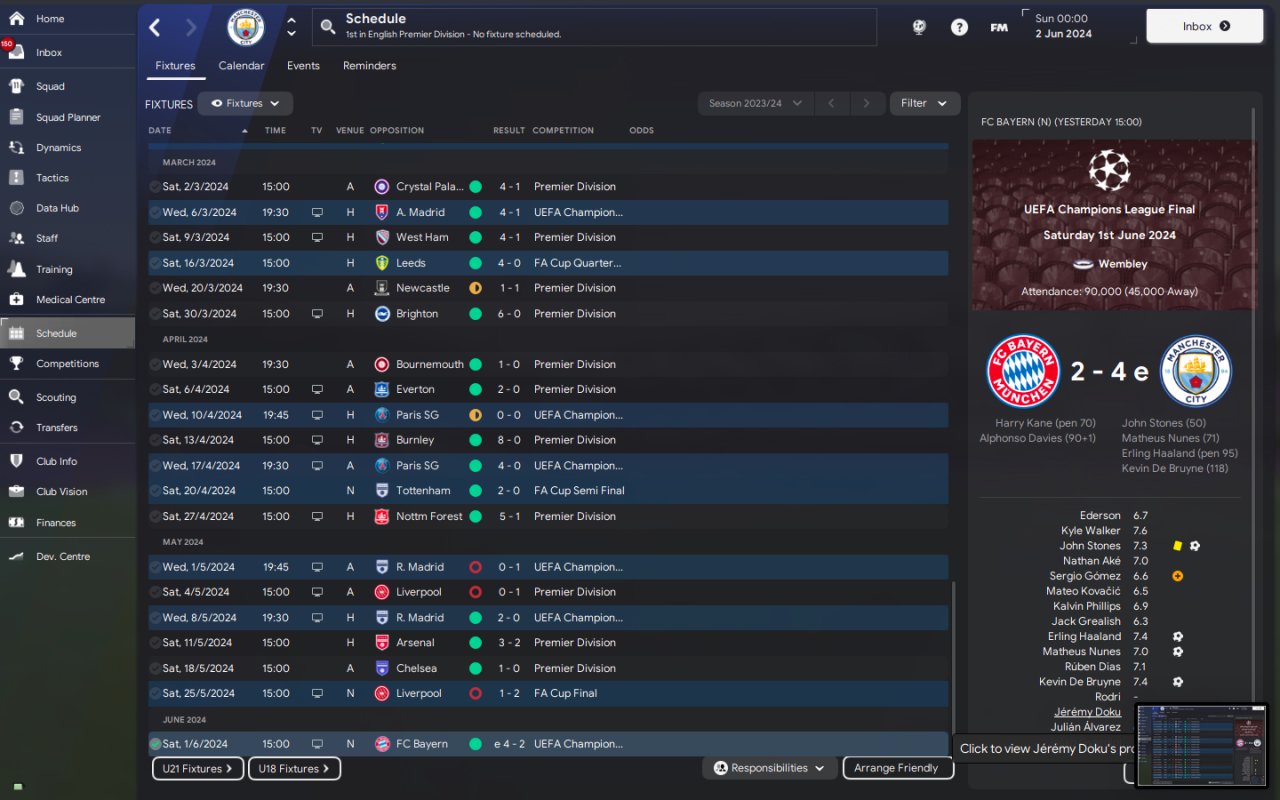Toggle the FC Bayern fixture row marker

click(x=155, y=744)
